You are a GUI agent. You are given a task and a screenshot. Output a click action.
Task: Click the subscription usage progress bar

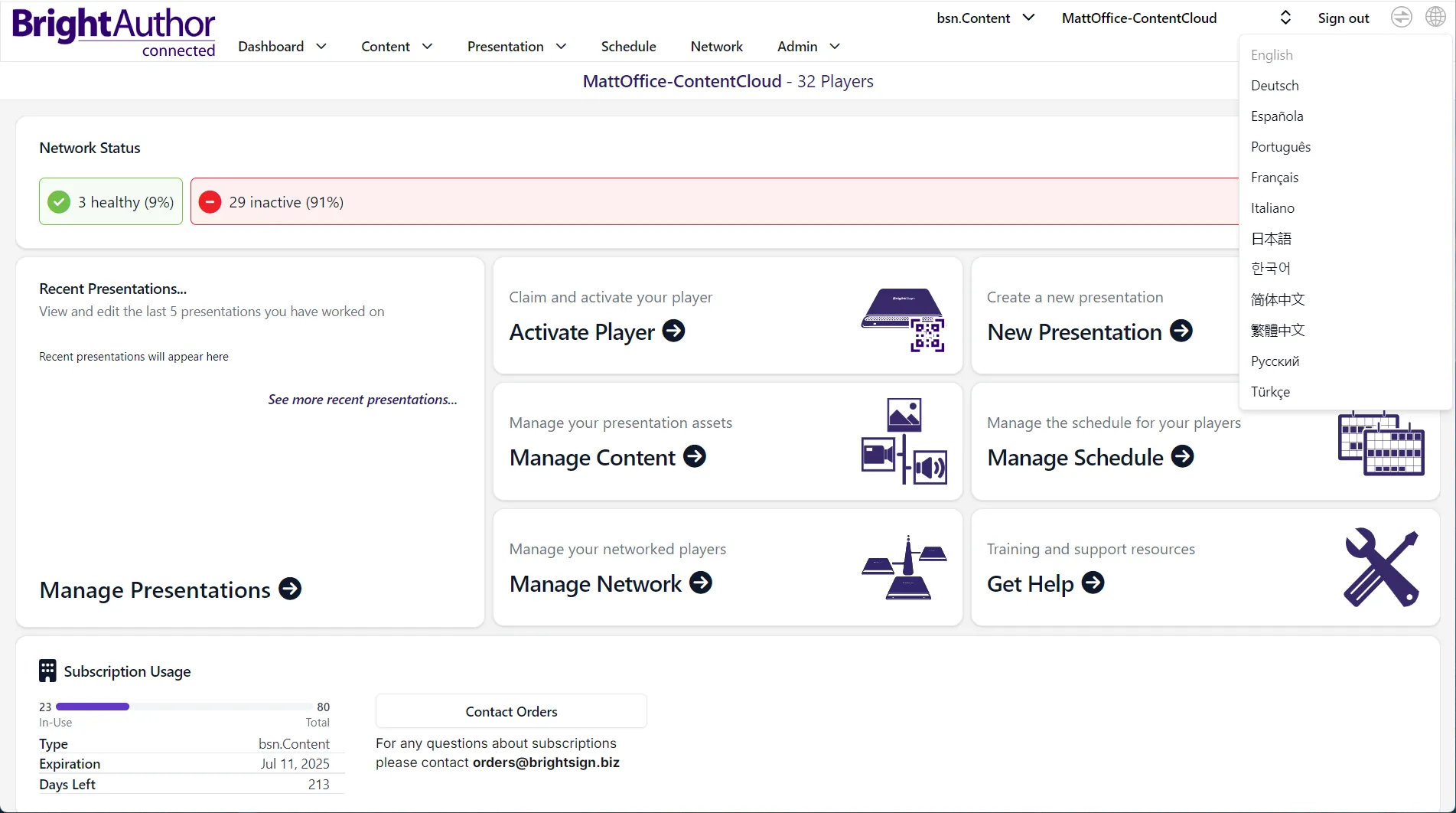pos(184,707)
